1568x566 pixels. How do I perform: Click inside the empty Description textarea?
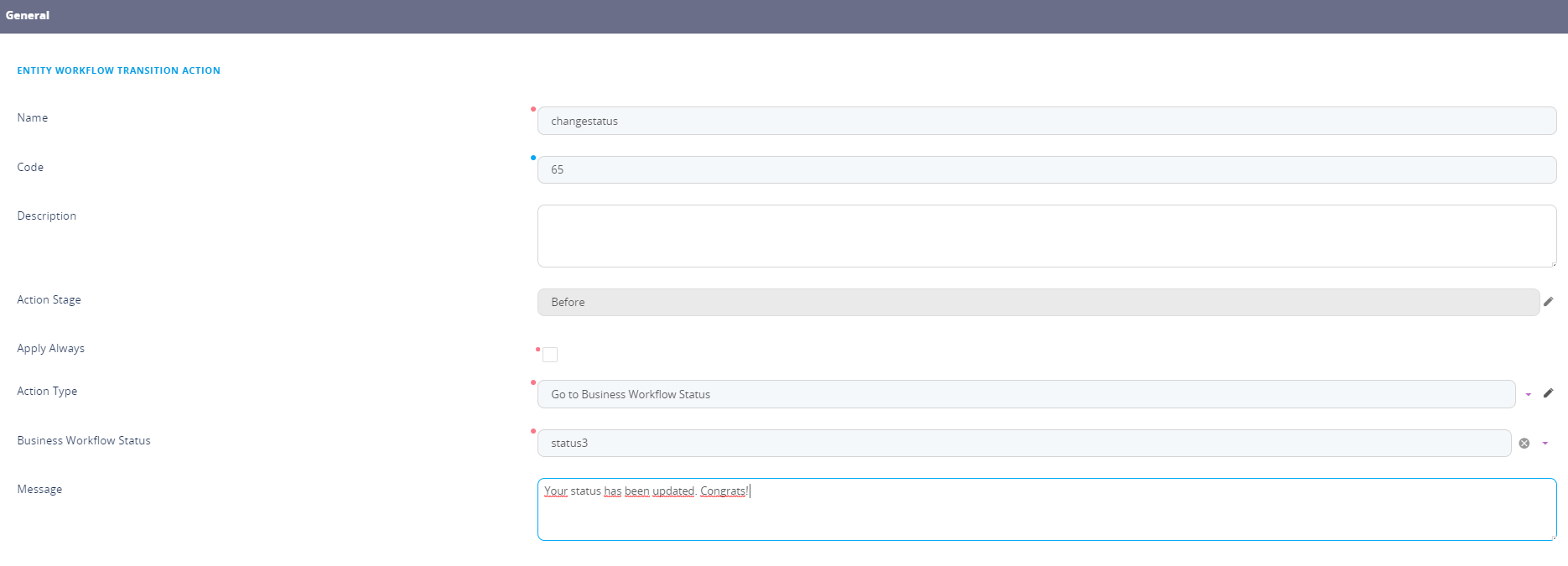point(1046,236)
